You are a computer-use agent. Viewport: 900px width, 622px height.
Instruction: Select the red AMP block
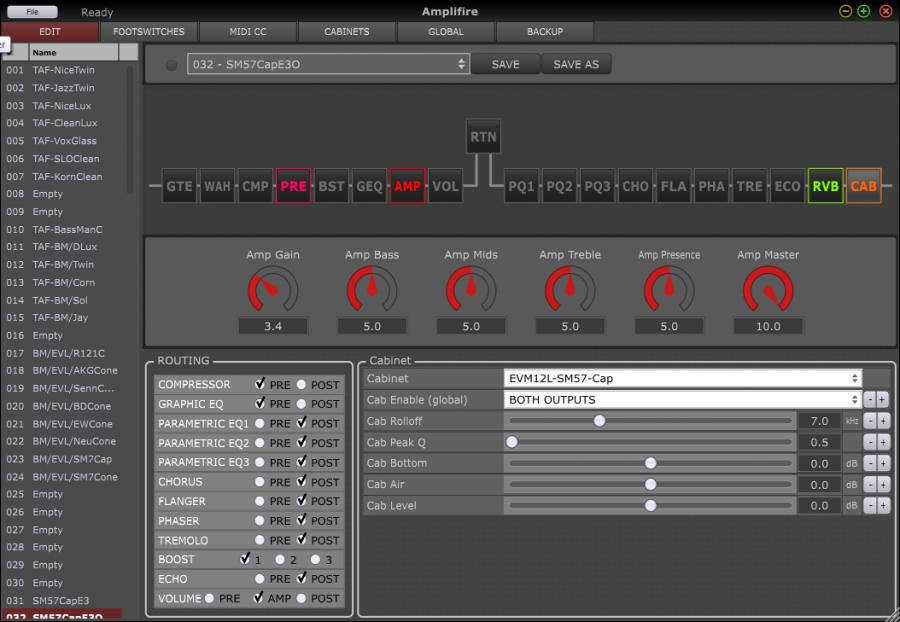pyautogui.click(x=408, y=186)
